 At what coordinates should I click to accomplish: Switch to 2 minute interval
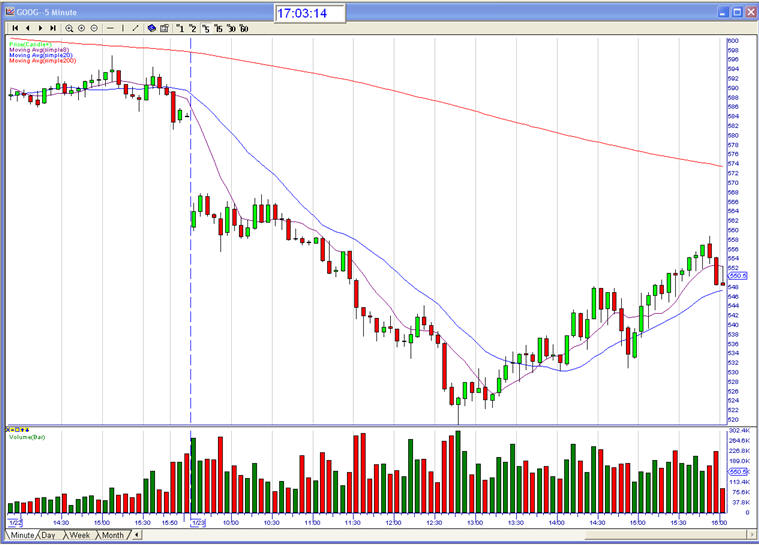[193, 29]
